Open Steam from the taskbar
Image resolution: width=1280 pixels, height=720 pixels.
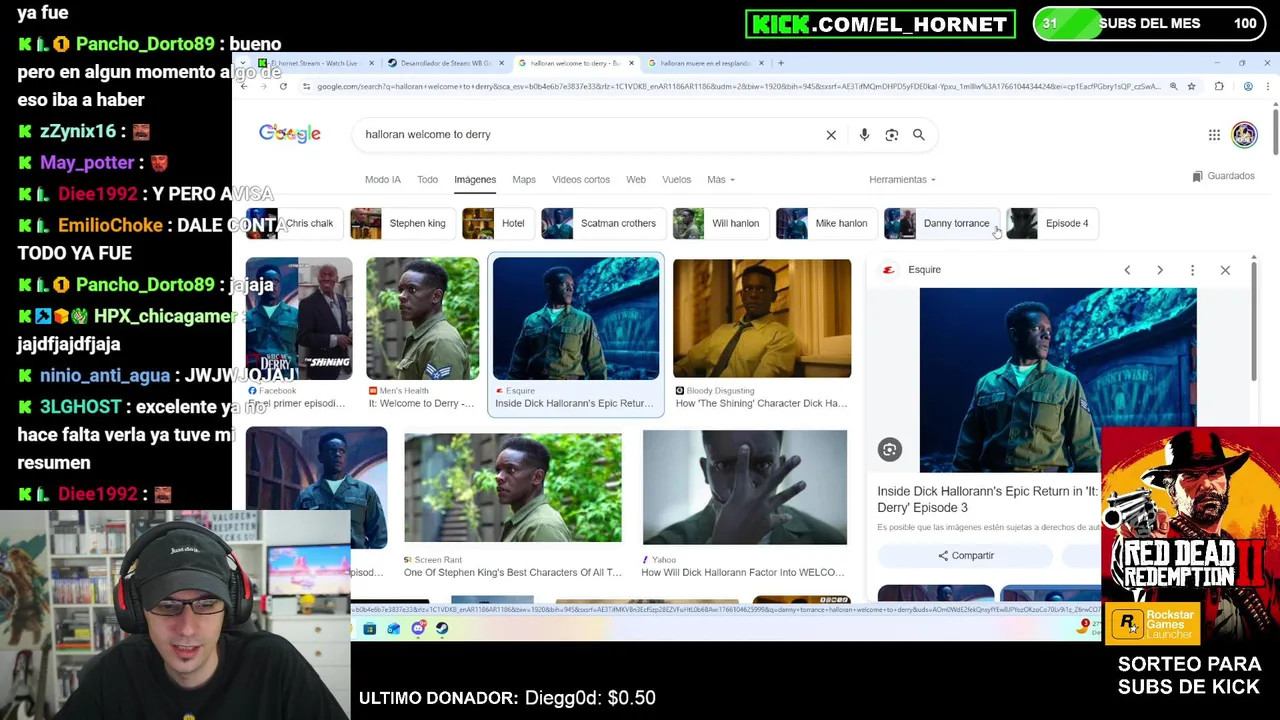click(442, 629)
